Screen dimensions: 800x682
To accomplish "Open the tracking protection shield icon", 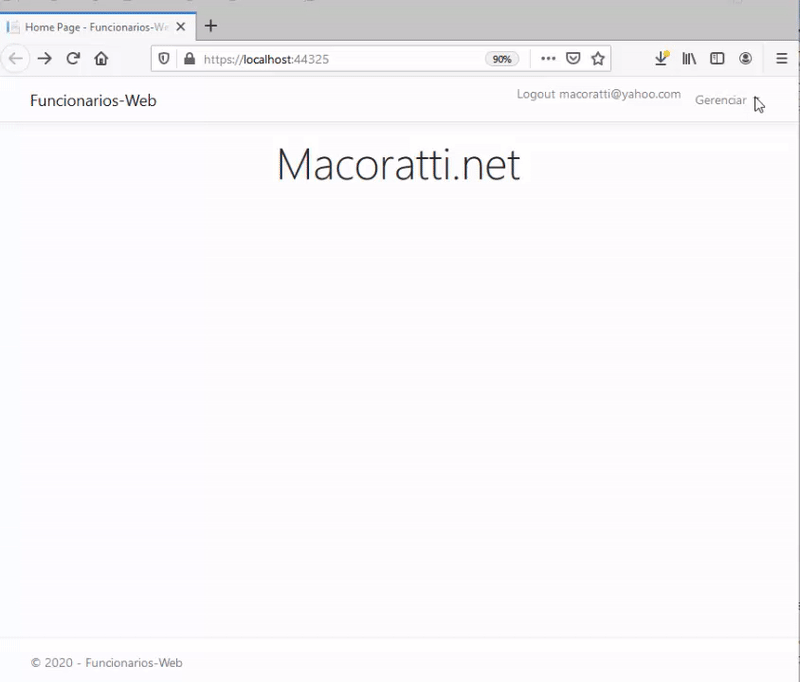I will (x=164, y=59).
